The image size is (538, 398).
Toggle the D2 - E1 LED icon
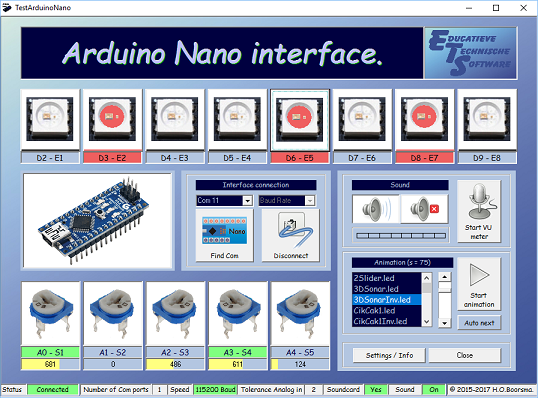click(50, 119)
